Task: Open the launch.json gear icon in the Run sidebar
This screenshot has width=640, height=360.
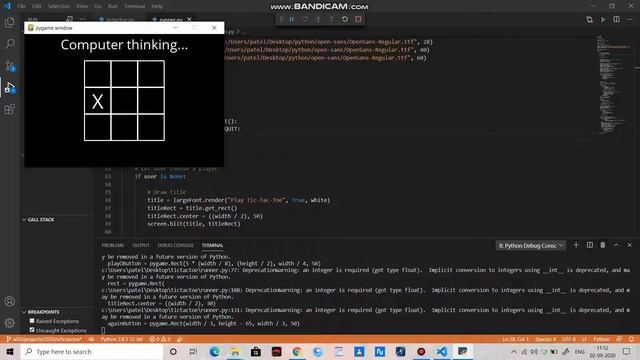Action: (69, 19)
